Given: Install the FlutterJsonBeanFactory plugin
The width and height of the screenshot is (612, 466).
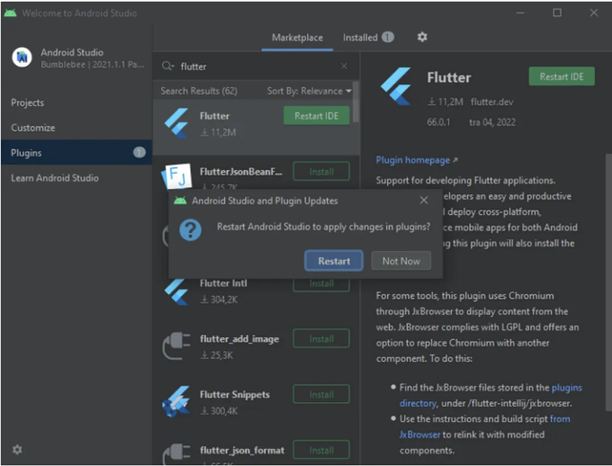Looking at the screenshot, I should coord(321,172).
